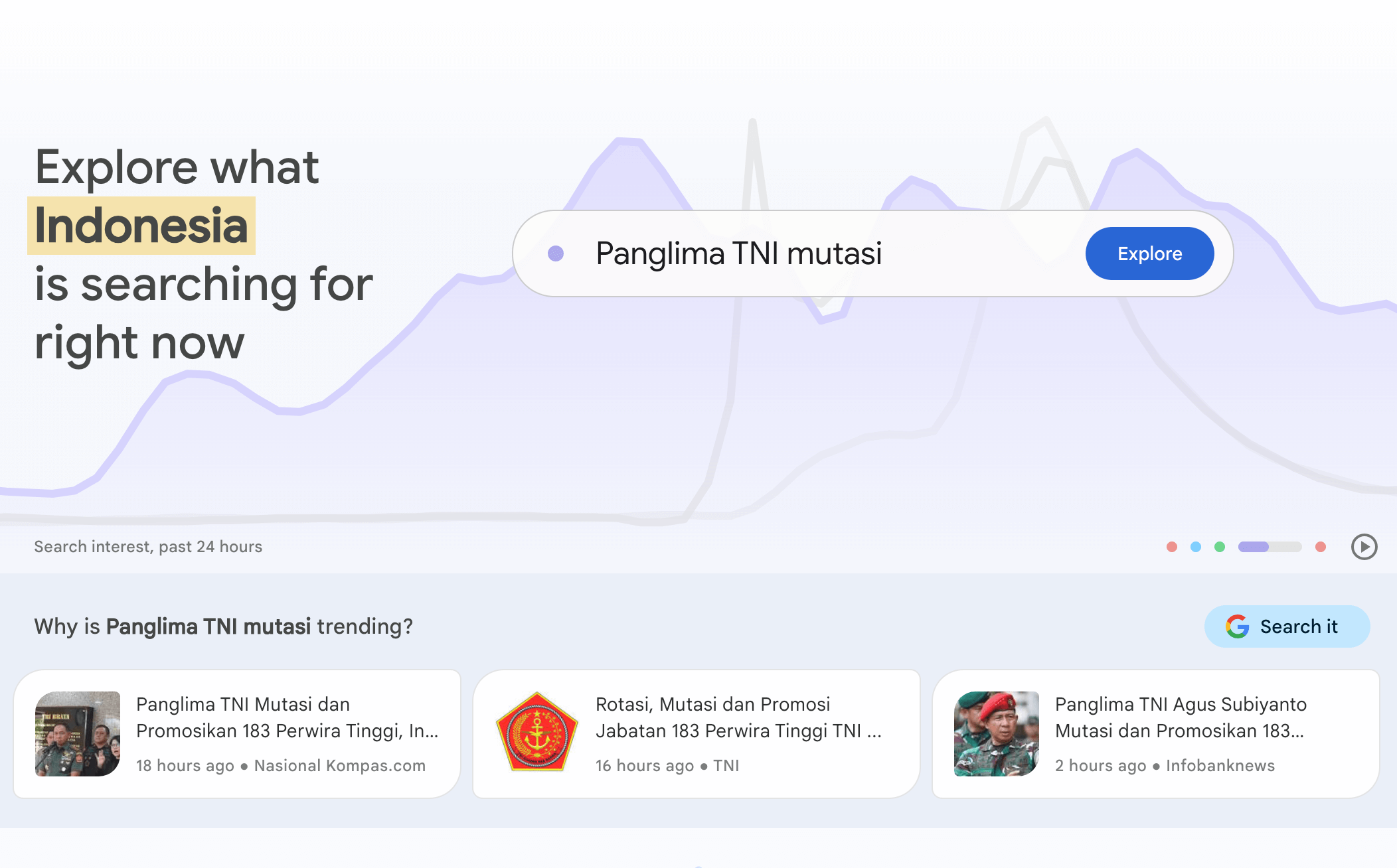Open 'Rotasi, Mutasi dan Promosi Jabatan' headline
This screenshot has height=868, width=1397.
738,717
